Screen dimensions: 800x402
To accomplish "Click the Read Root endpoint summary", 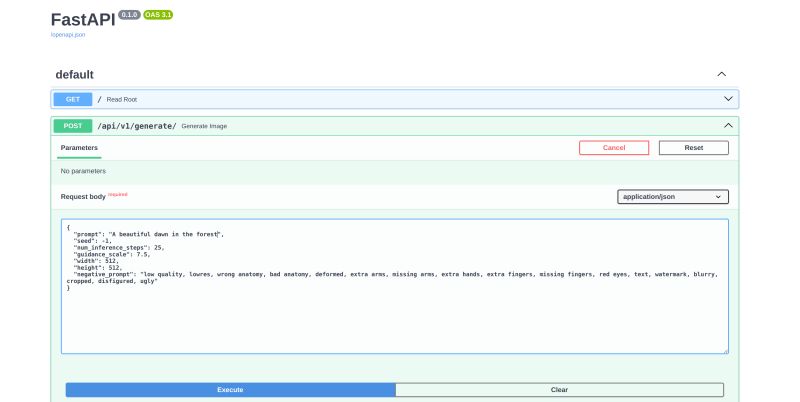I will pos(121,99).
